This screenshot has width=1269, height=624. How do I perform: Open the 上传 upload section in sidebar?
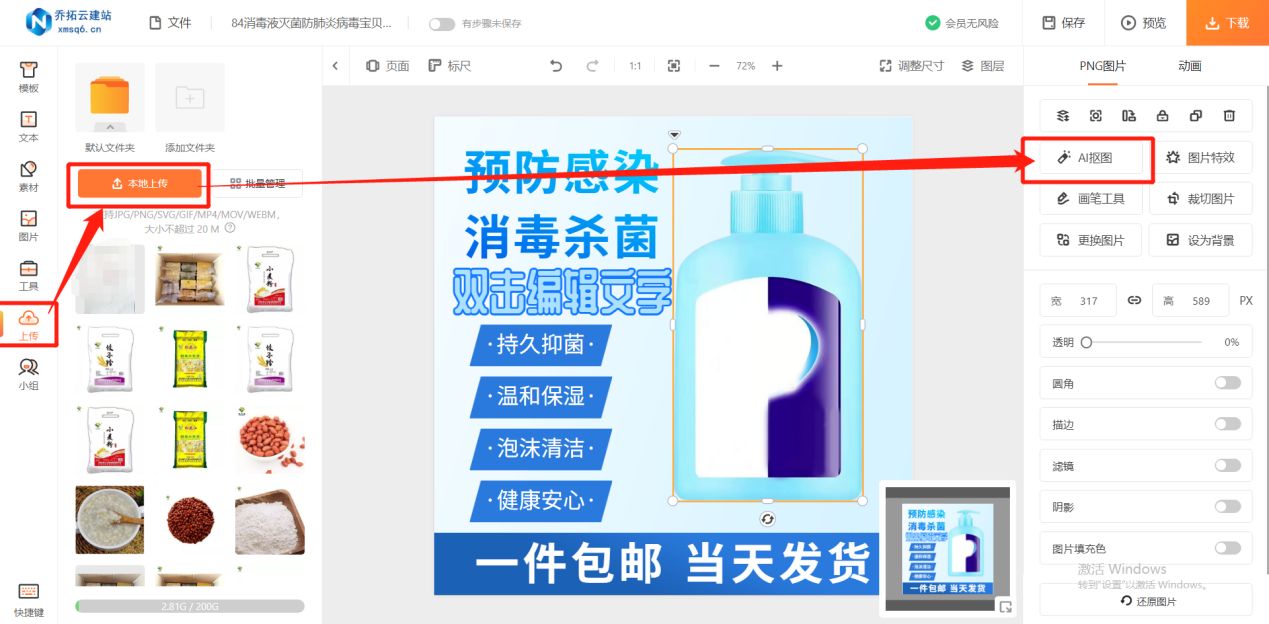29,323
